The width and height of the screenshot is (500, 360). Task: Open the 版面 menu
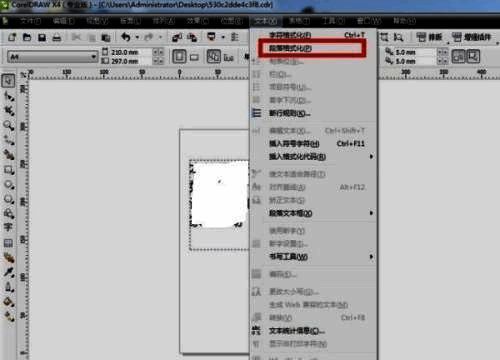[130, 21]
